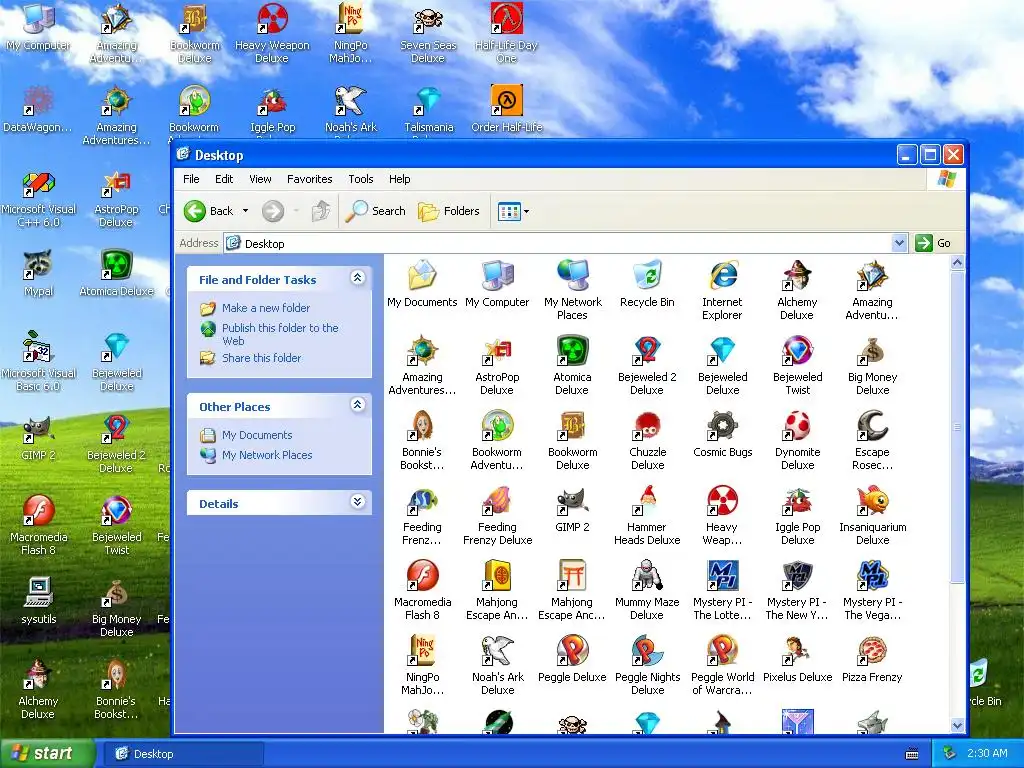
Task: Select Bejeweled Twist icon in the Desktop window
Action: tap(797, 352)
